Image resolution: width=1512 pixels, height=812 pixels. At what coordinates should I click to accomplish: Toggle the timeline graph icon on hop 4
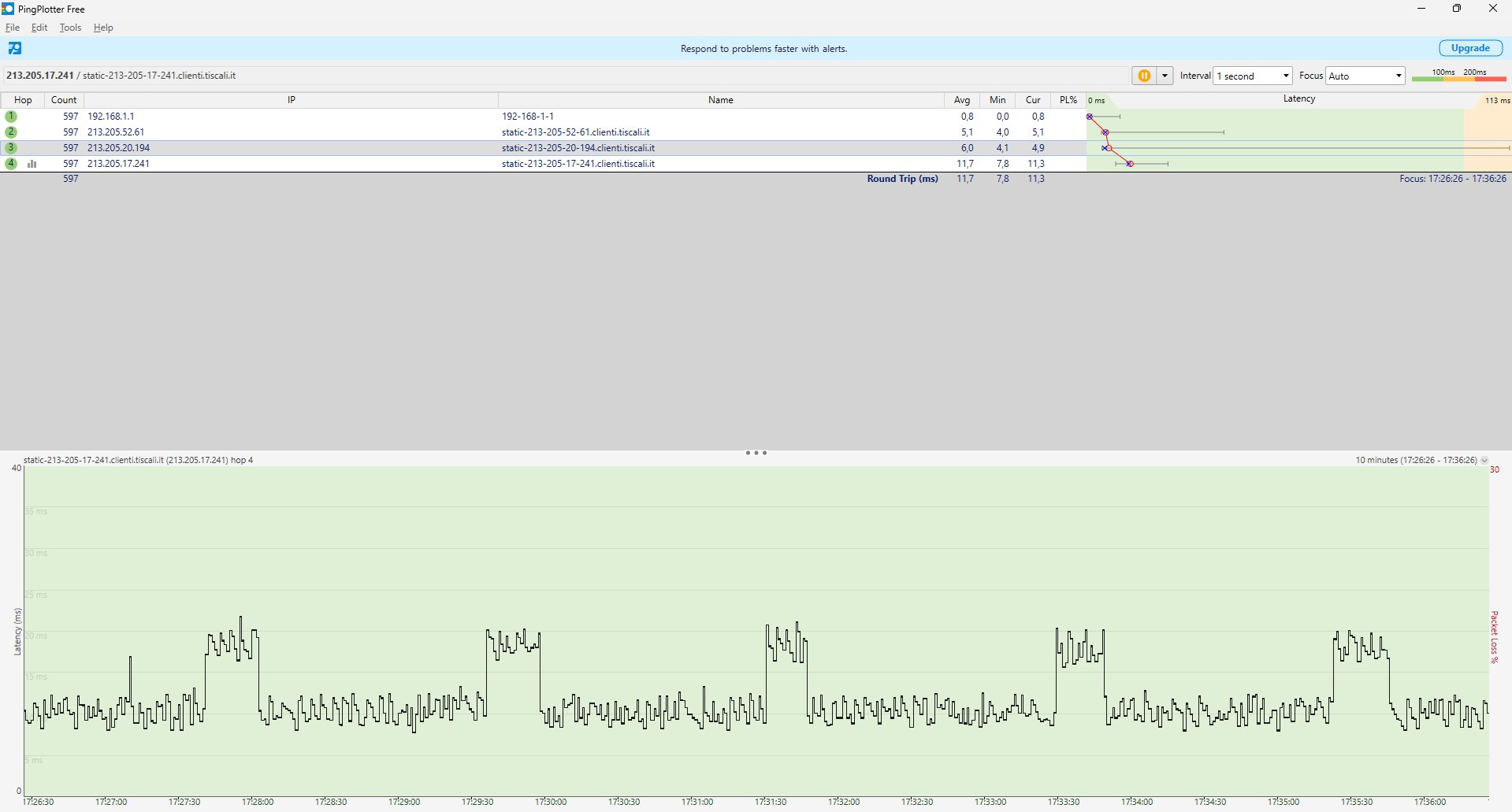pos(32,164)
